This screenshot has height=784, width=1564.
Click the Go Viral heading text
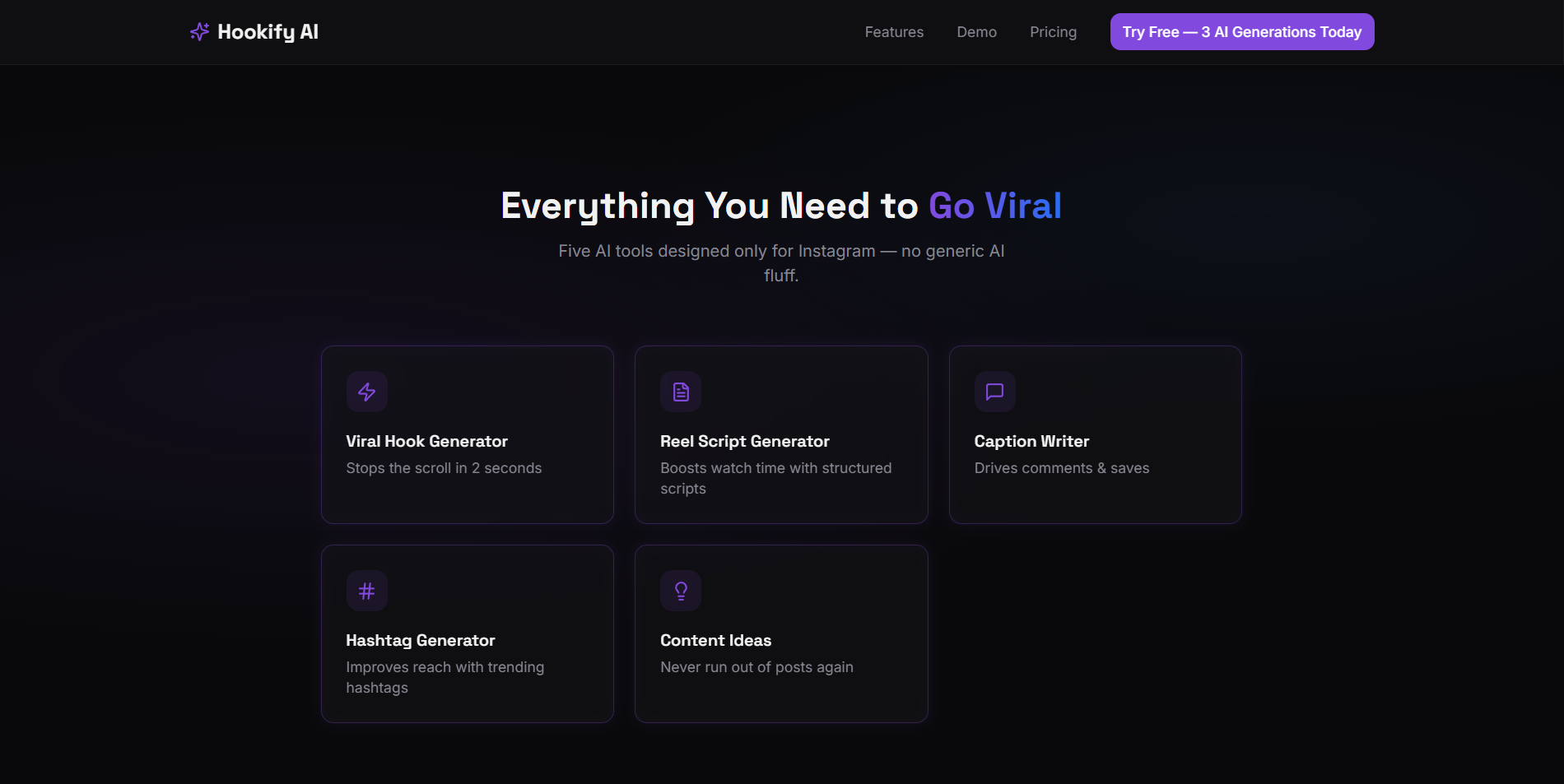click(994, 206)
